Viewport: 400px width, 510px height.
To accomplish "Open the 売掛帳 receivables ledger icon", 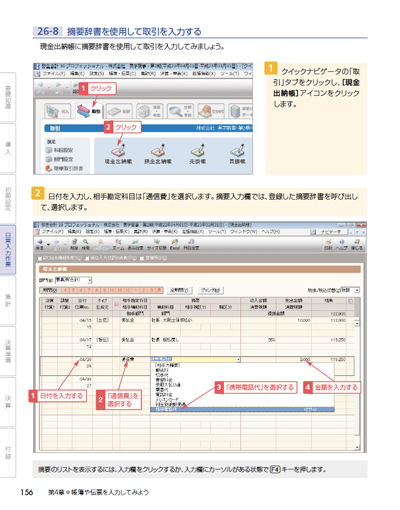I will coord(198,154).
